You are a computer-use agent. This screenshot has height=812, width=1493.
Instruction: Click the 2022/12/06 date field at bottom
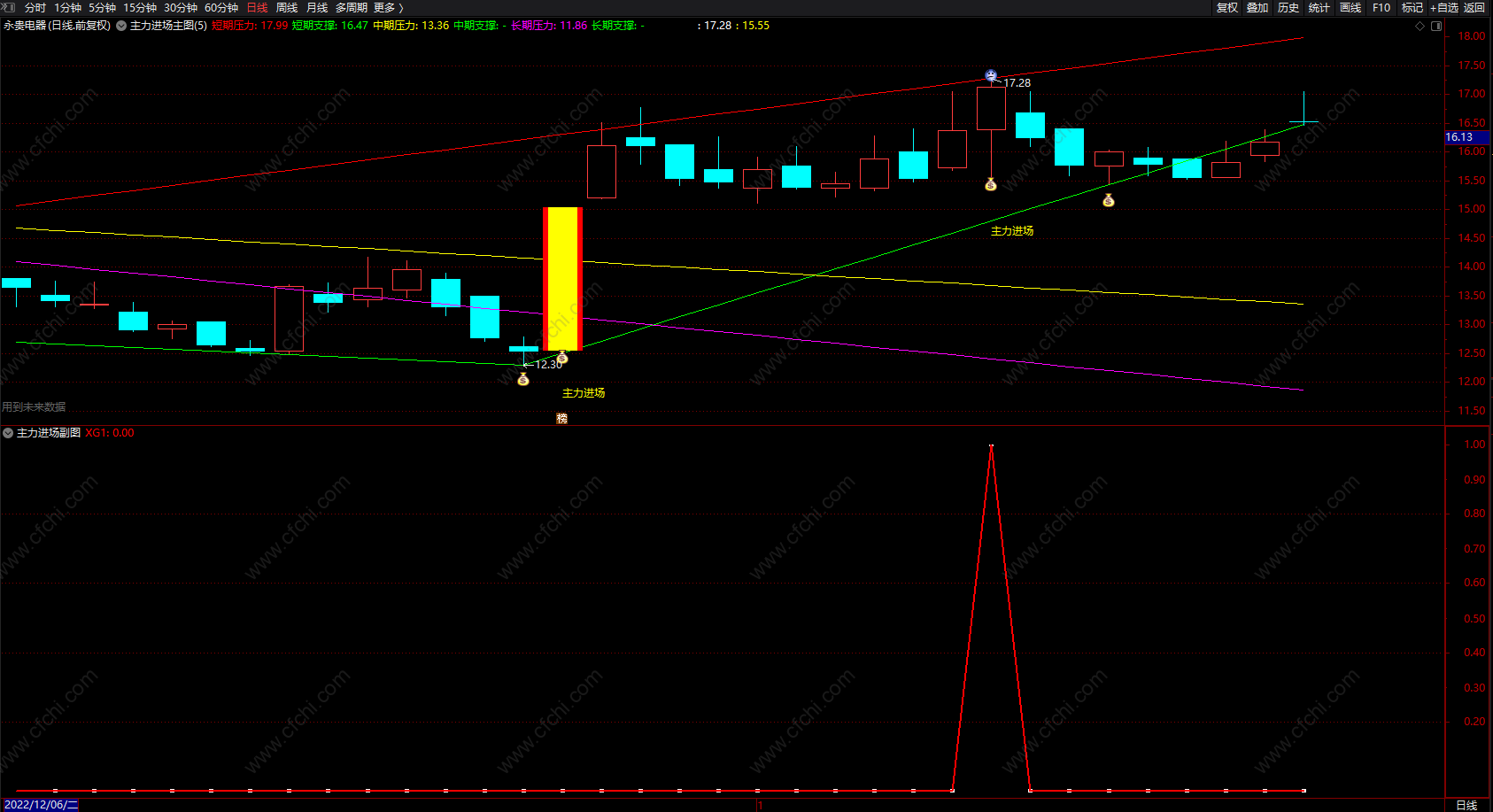(41, 805)
